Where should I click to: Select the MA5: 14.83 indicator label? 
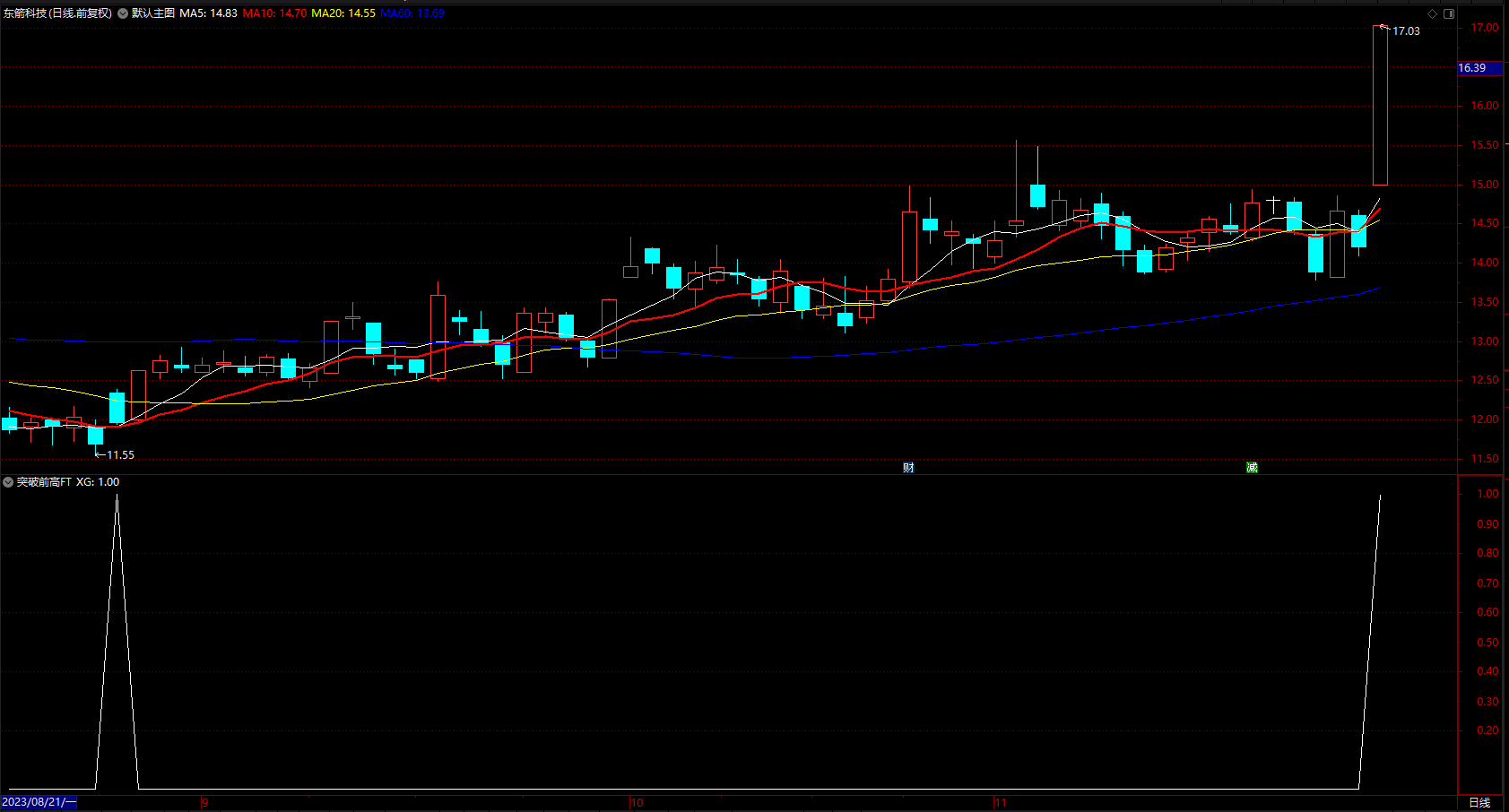pos(209,13)
